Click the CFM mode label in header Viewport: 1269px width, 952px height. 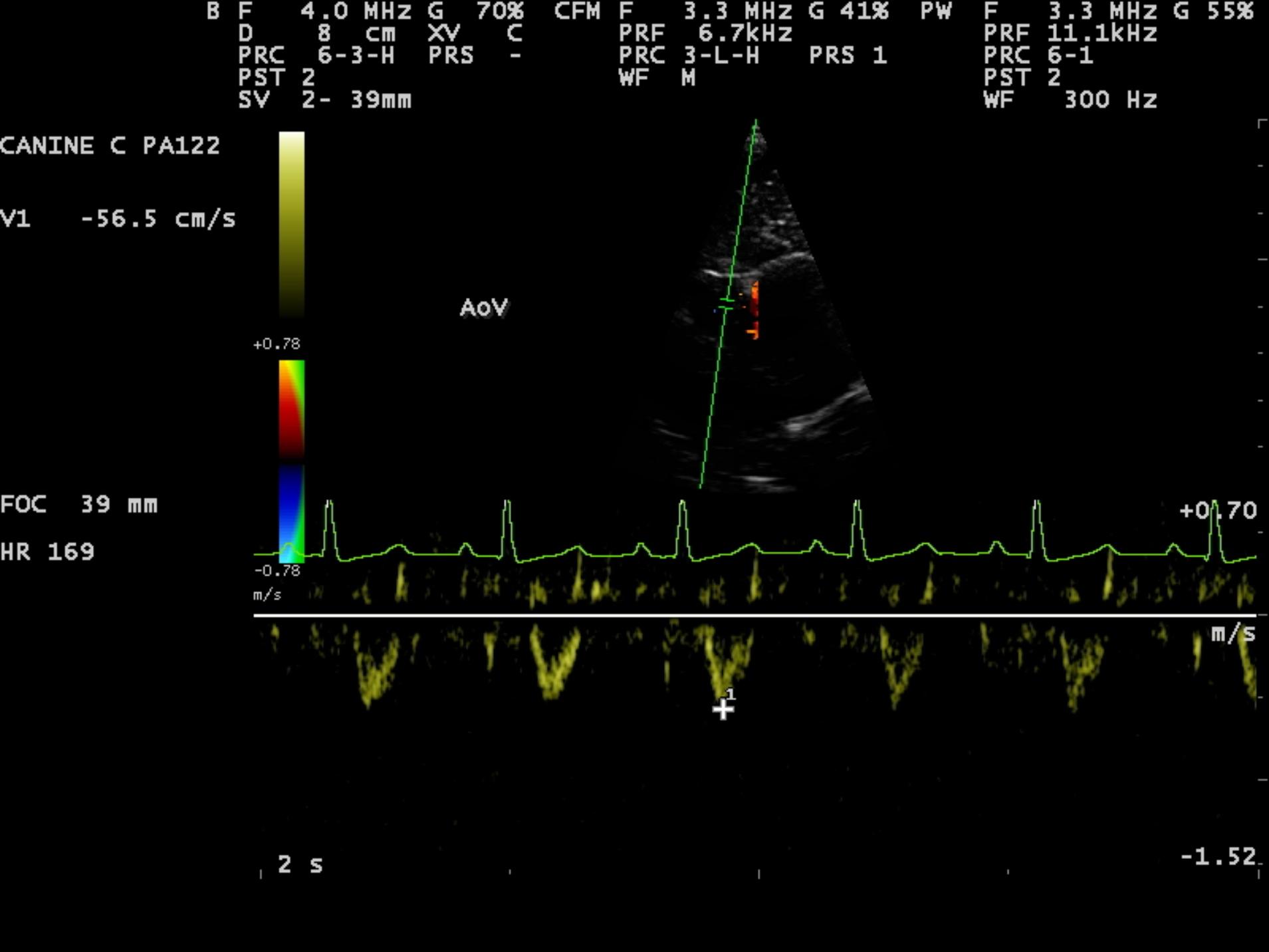(x=577, y=11)
